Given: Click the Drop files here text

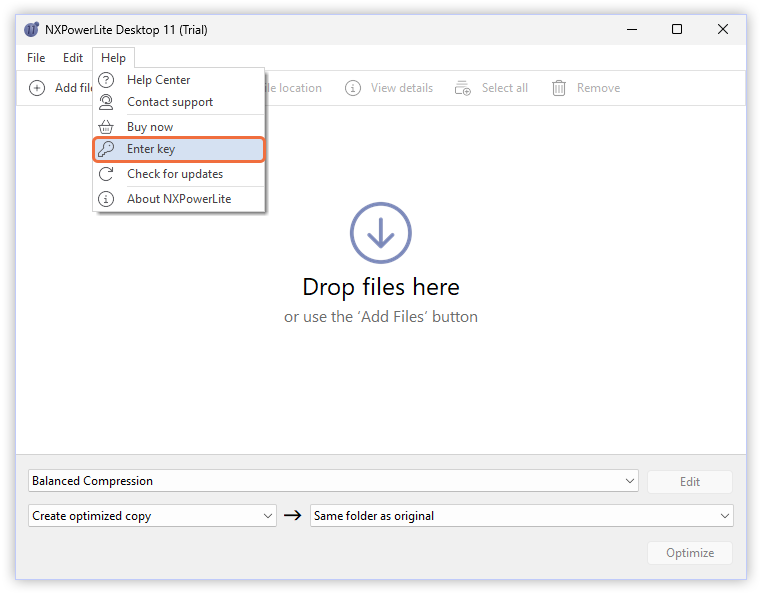Looking at the screenshot, I should coord(381,287).
